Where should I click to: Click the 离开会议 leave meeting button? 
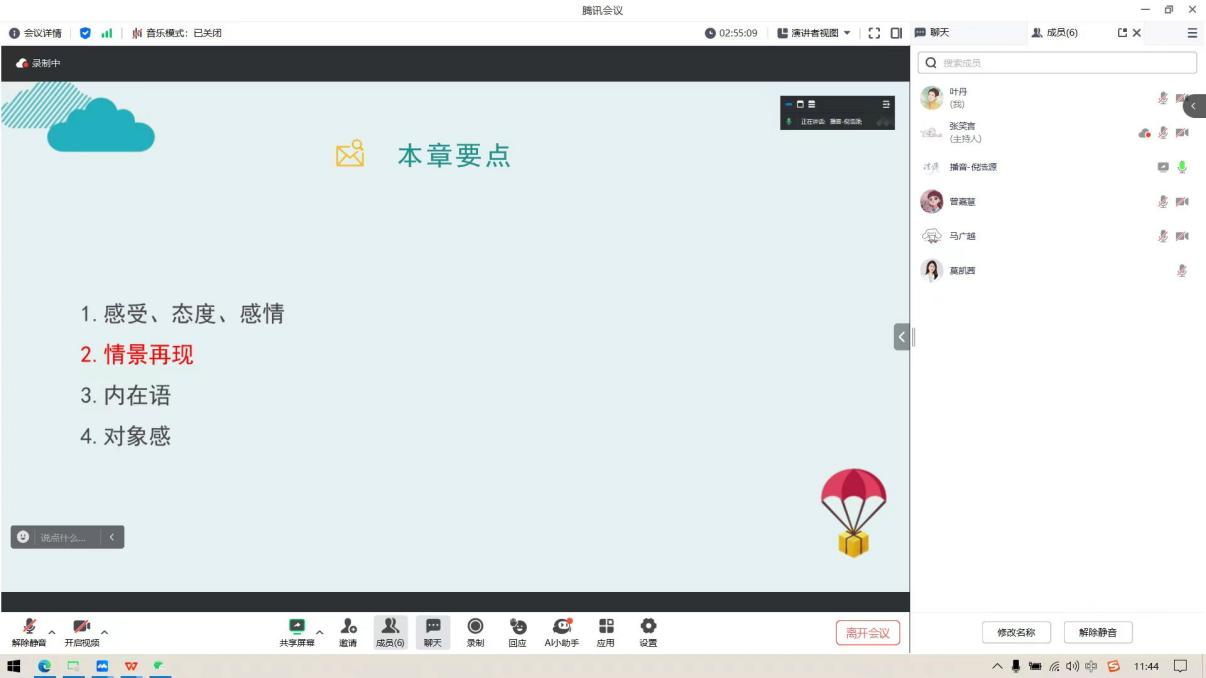pyautogui.click(x=868, y=632)
